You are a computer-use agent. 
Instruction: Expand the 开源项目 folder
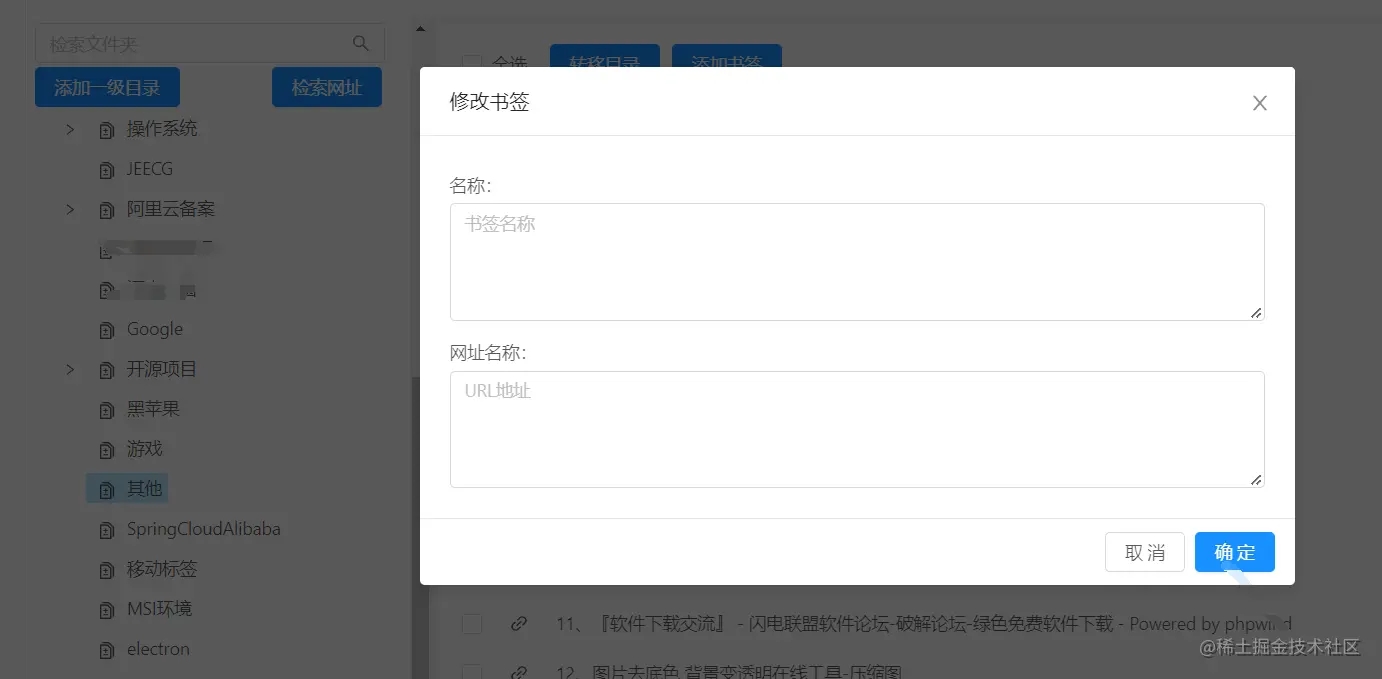tap(70, 369)
